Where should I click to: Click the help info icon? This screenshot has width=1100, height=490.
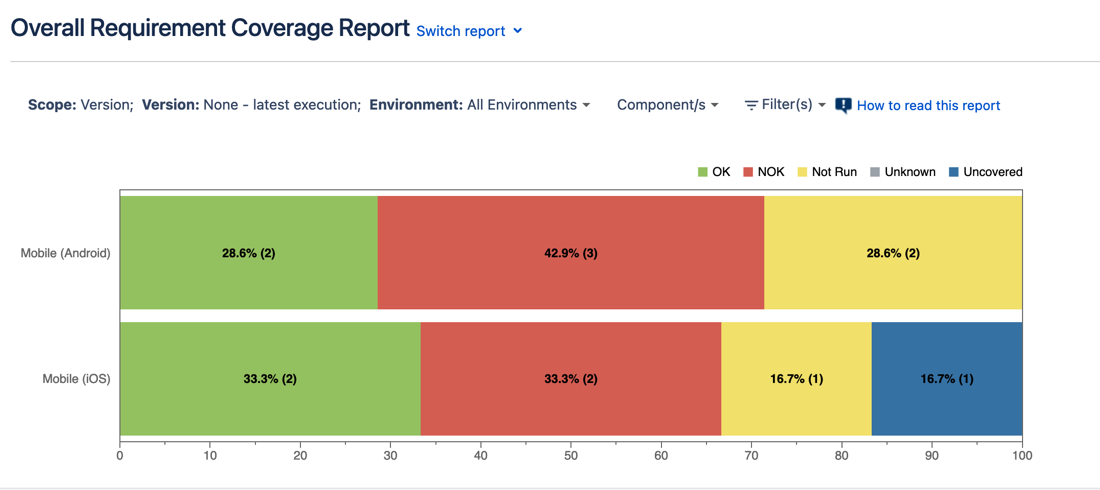point(843,105)
